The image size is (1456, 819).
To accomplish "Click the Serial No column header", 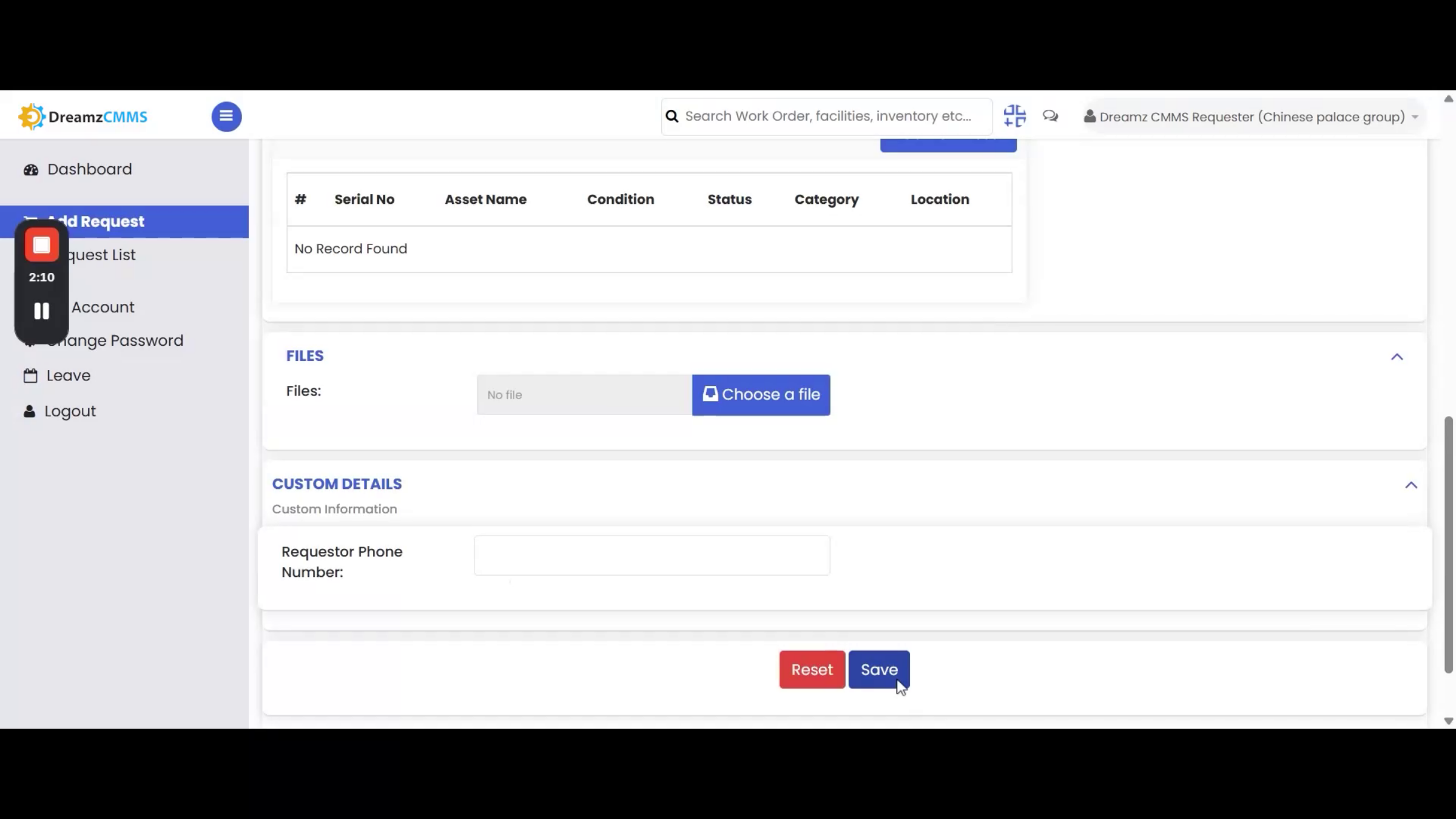I will (364, 200).
